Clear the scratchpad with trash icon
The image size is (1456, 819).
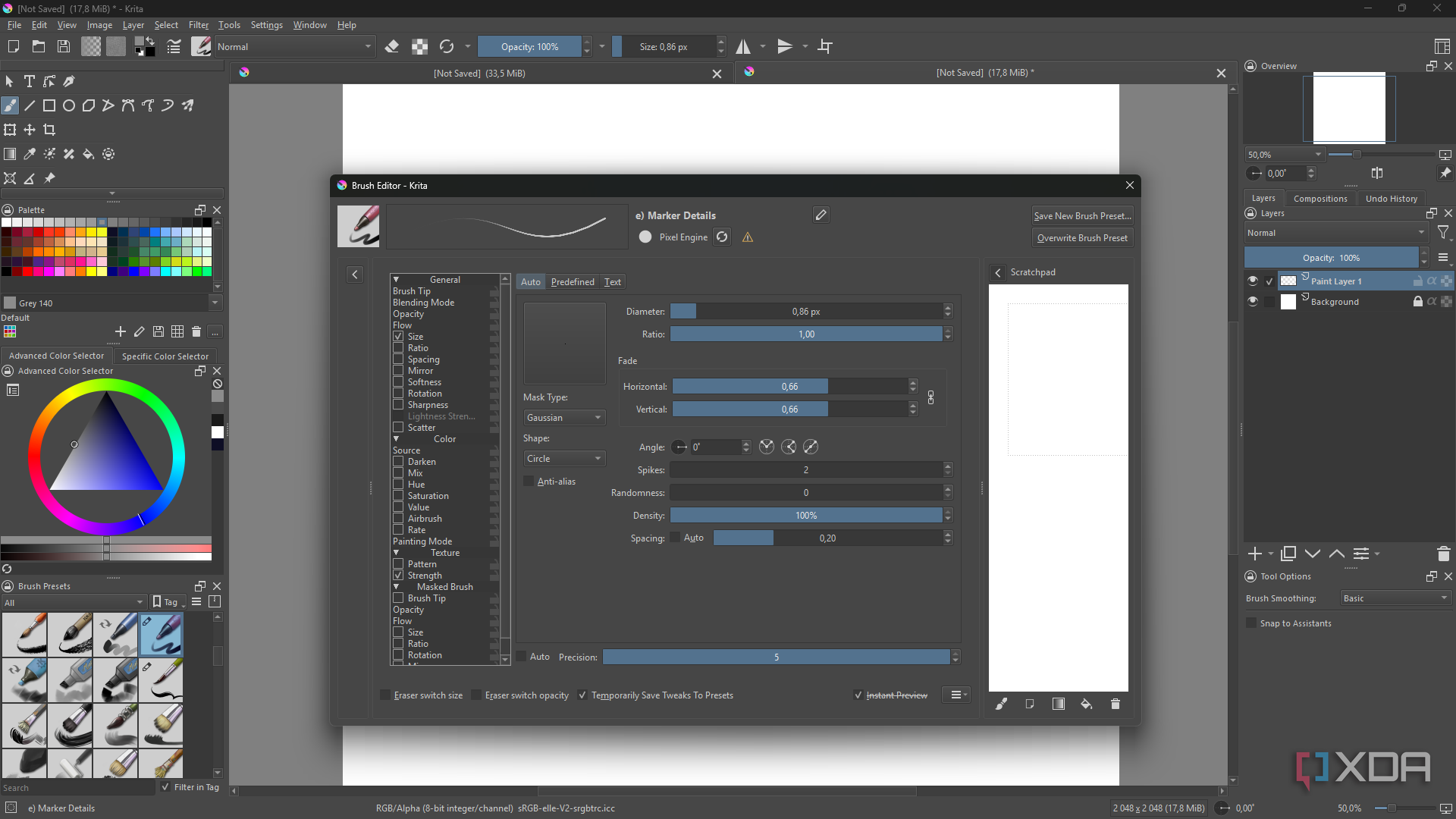click(1116, 704)
